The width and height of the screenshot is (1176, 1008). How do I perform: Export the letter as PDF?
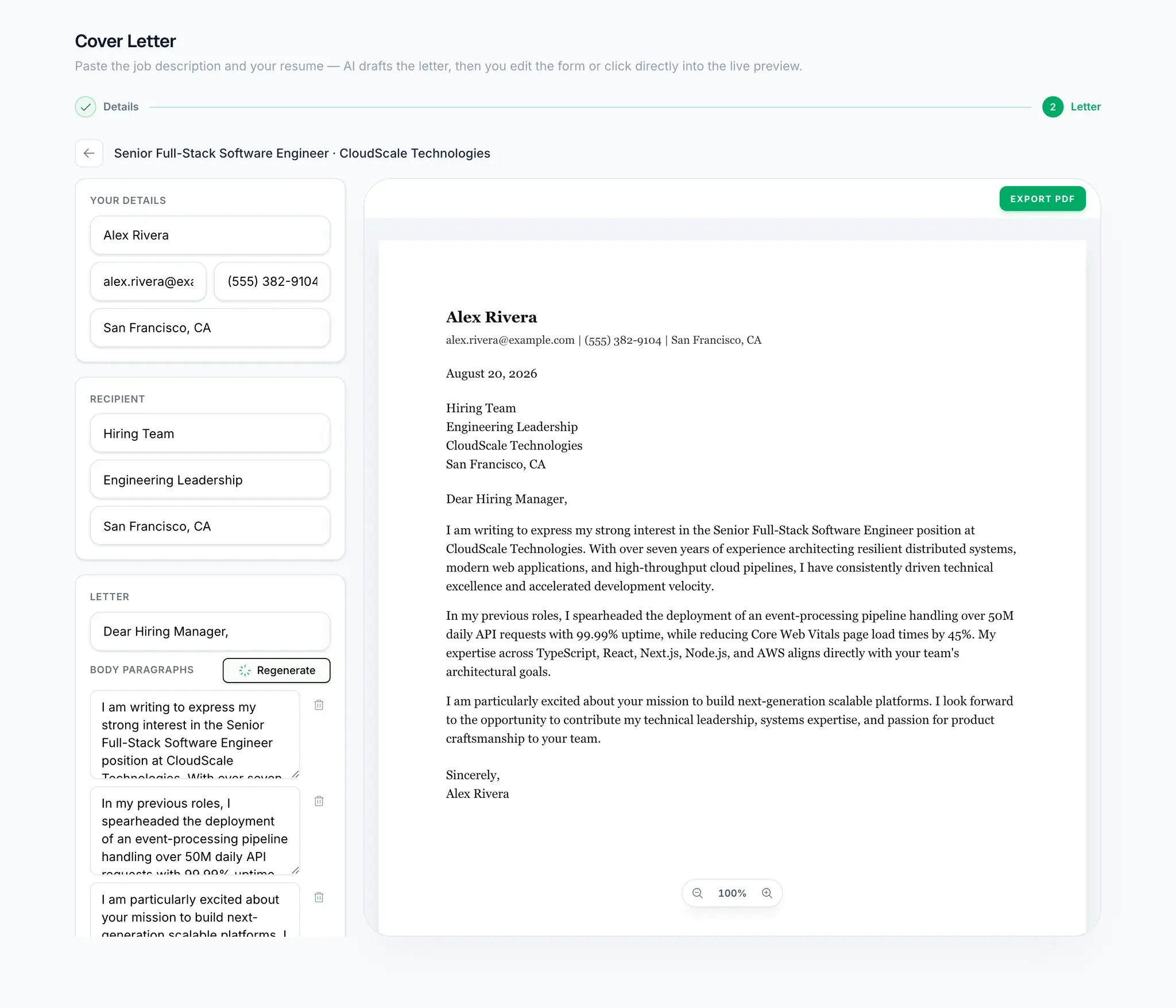[1042, 199]
